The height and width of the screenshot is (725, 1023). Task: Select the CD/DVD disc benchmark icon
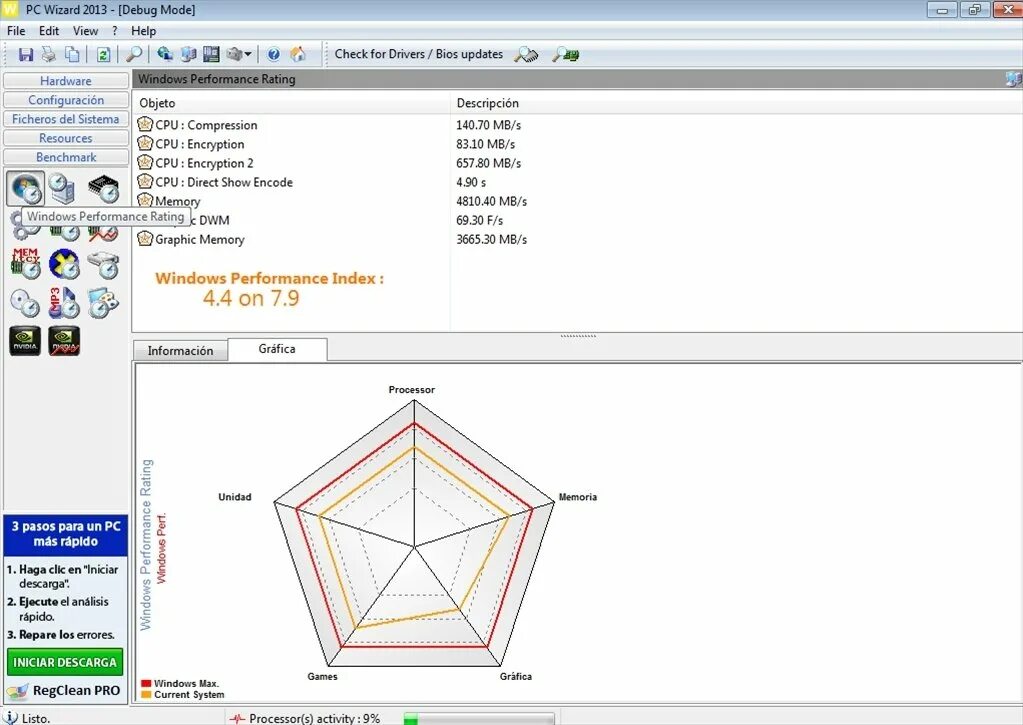coord(25,303)
